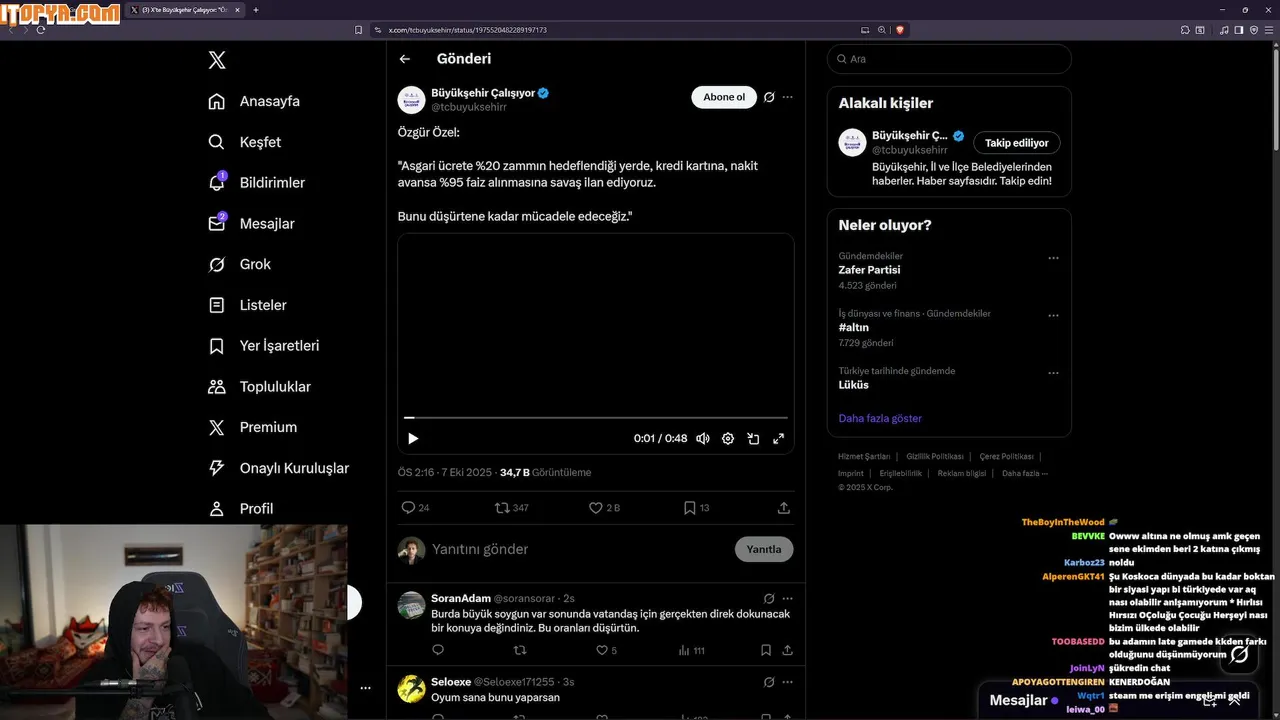Click Grok icon on SoranAdam's reply
Image resolution: width=1280 pixels, height=720 pixels.
tap(769, 598)
